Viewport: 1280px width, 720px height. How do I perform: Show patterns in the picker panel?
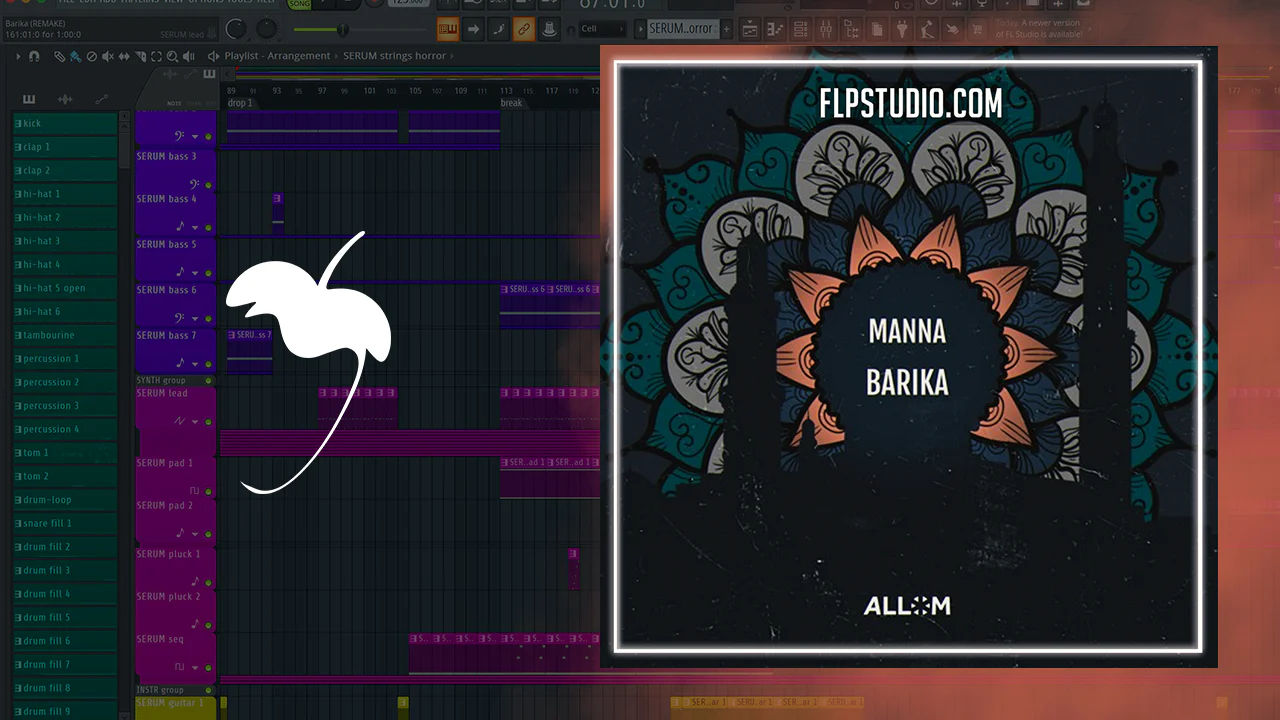[28, 99]
